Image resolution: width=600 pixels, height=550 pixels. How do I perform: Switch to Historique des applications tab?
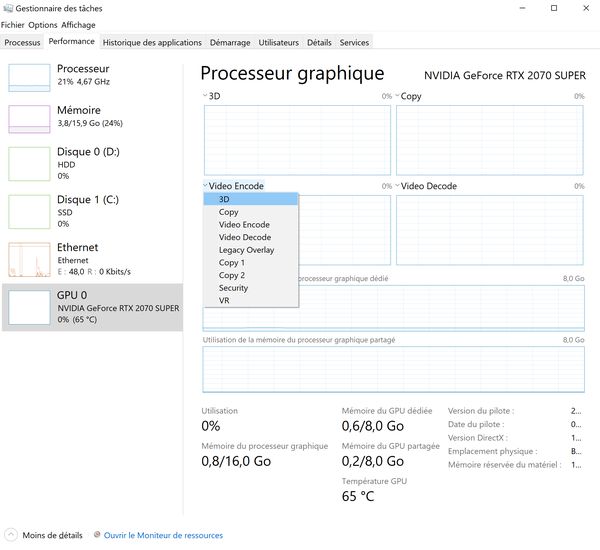152,42
